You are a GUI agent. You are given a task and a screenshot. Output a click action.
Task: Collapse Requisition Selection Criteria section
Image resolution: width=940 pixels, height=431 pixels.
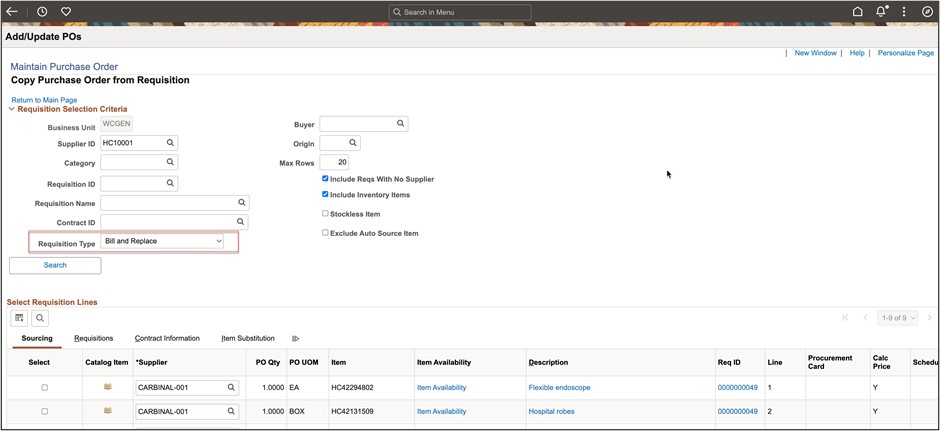click(11, 109)
